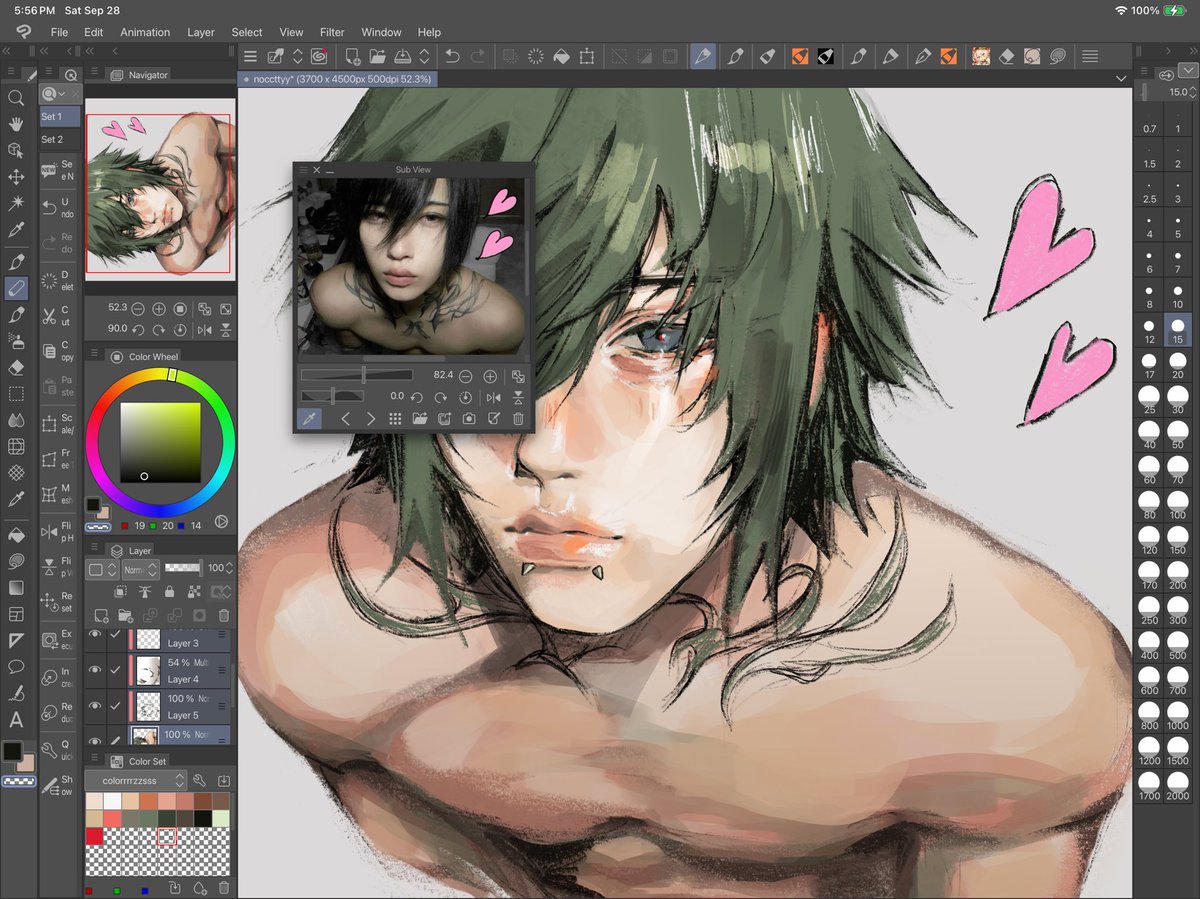
Task: Create new canvas from command bar
Action: [352, 57]
